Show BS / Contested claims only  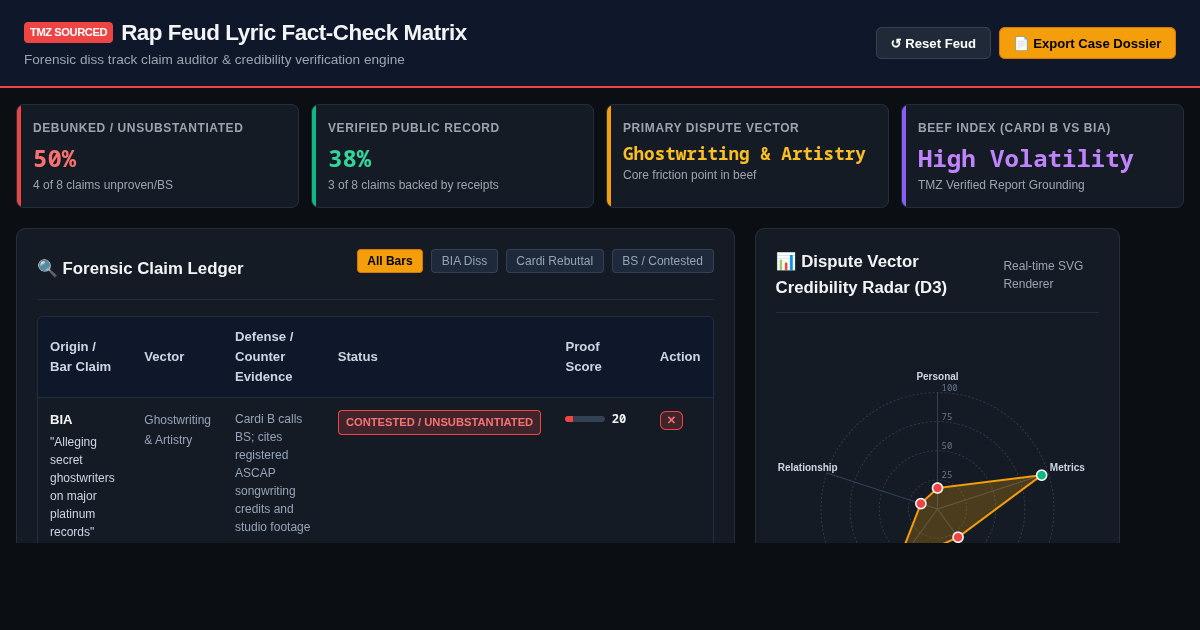(x=662, y=261)
